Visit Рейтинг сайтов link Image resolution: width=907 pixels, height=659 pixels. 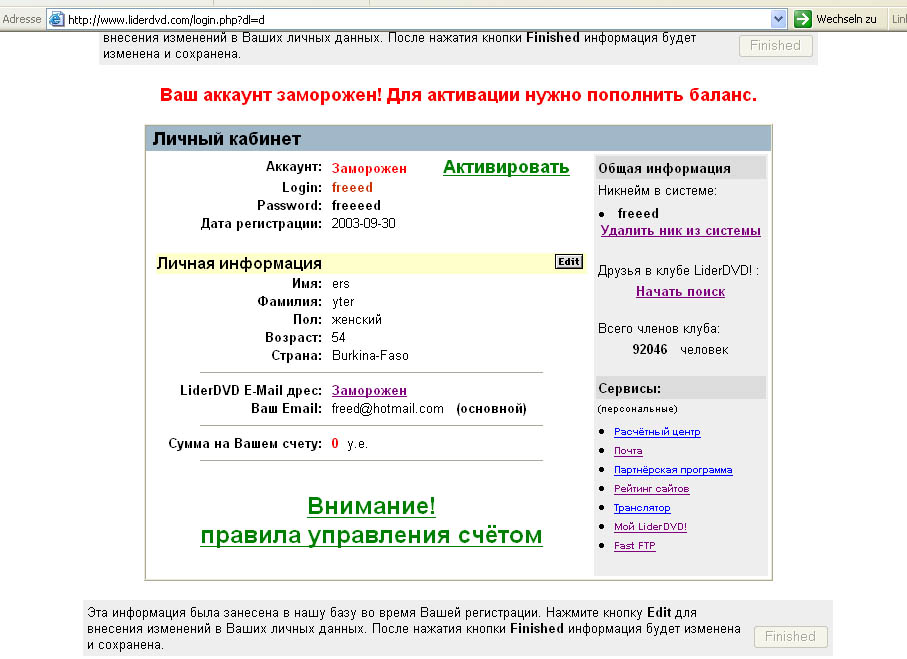(651, 489)
